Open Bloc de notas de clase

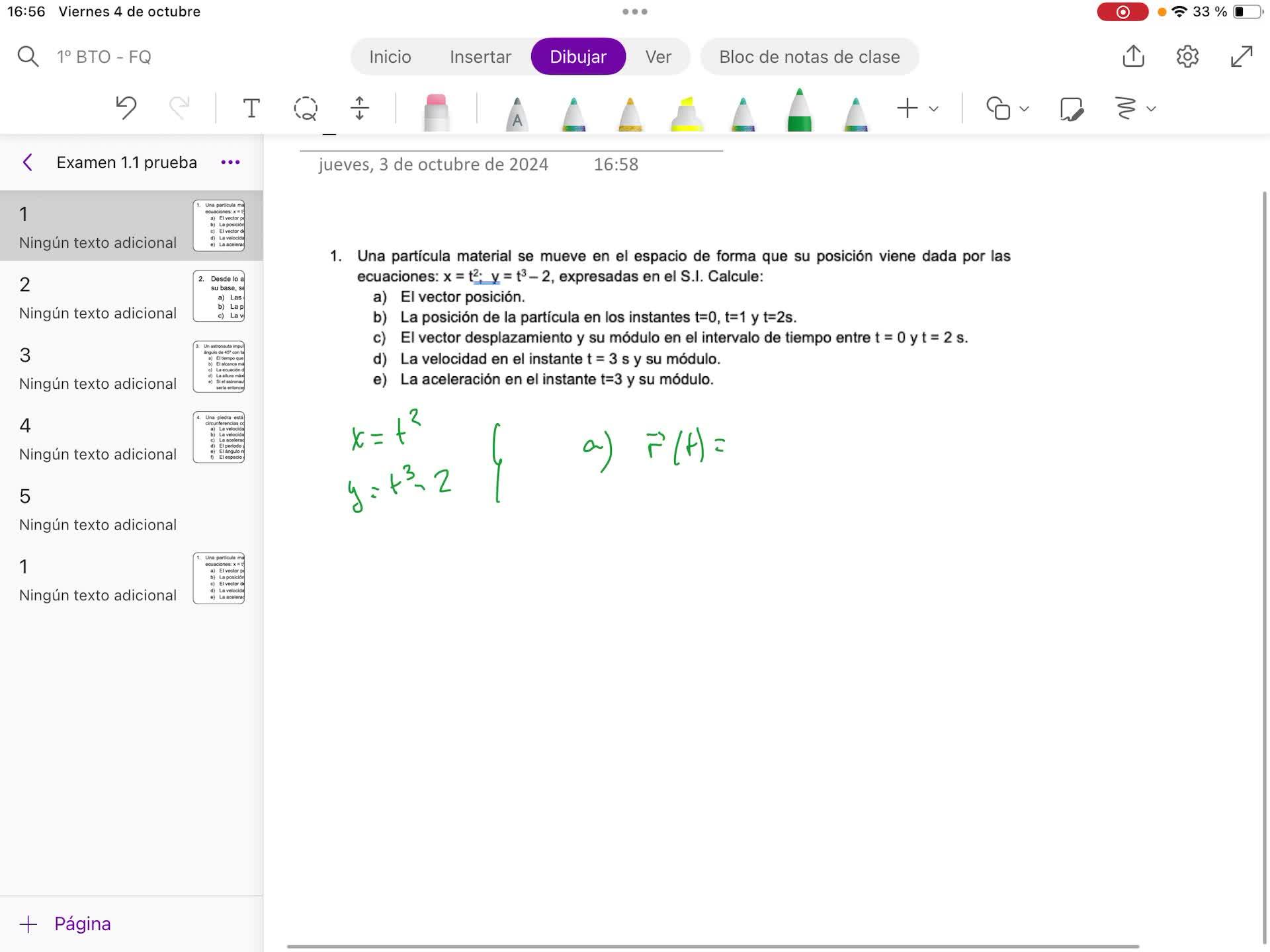coord(809,57)
